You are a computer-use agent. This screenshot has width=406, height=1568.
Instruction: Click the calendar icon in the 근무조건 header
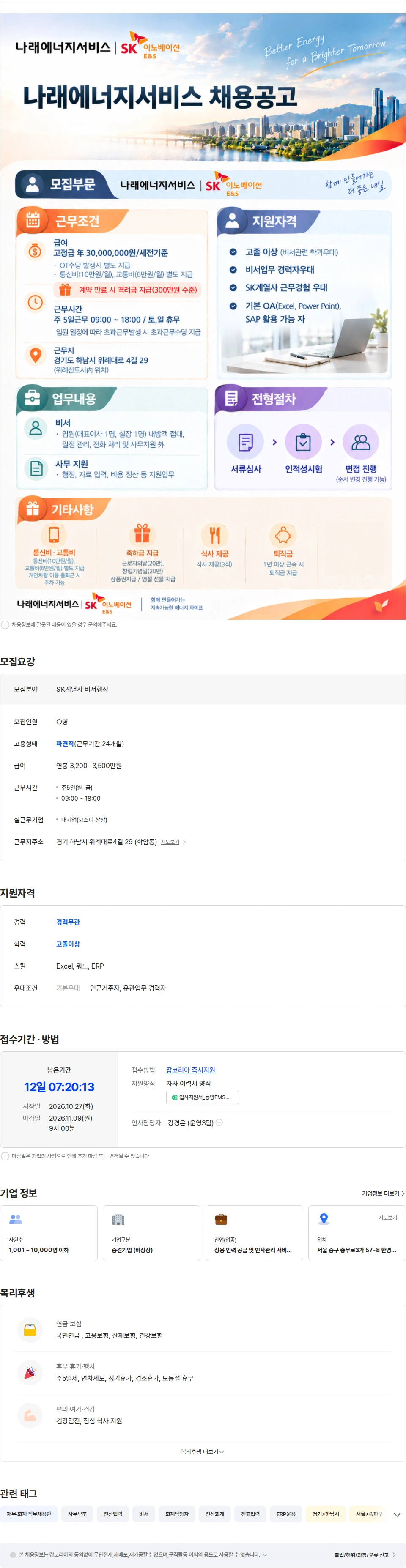pos(33,220)
